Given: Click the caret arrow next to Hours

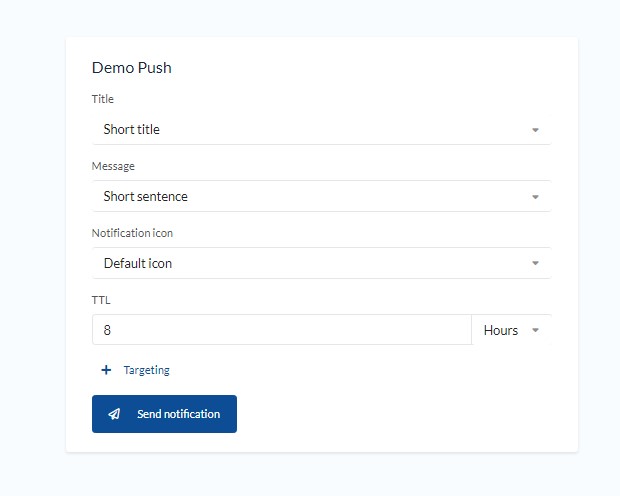Looking at the screenshot, I should pyautogui.click(x=535, y=330).
